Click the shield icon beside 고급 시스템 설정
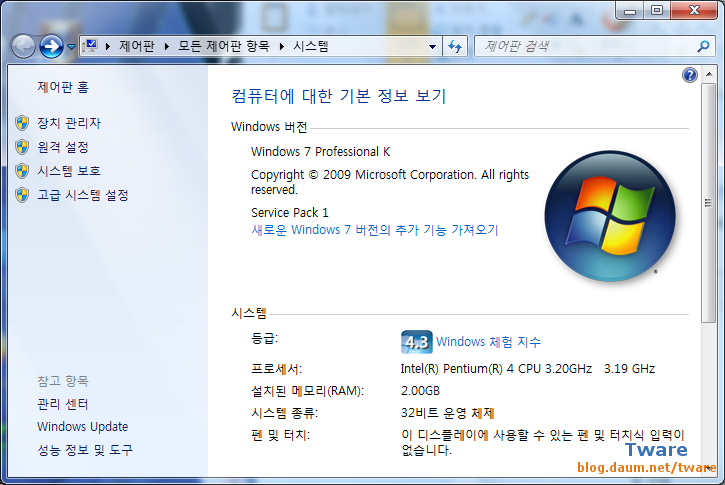This screenshot has width=725, height=485. pos(22,195)
